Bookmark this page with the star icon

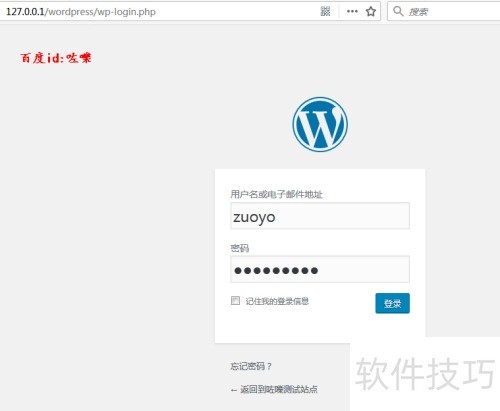(x=371, y=12)
